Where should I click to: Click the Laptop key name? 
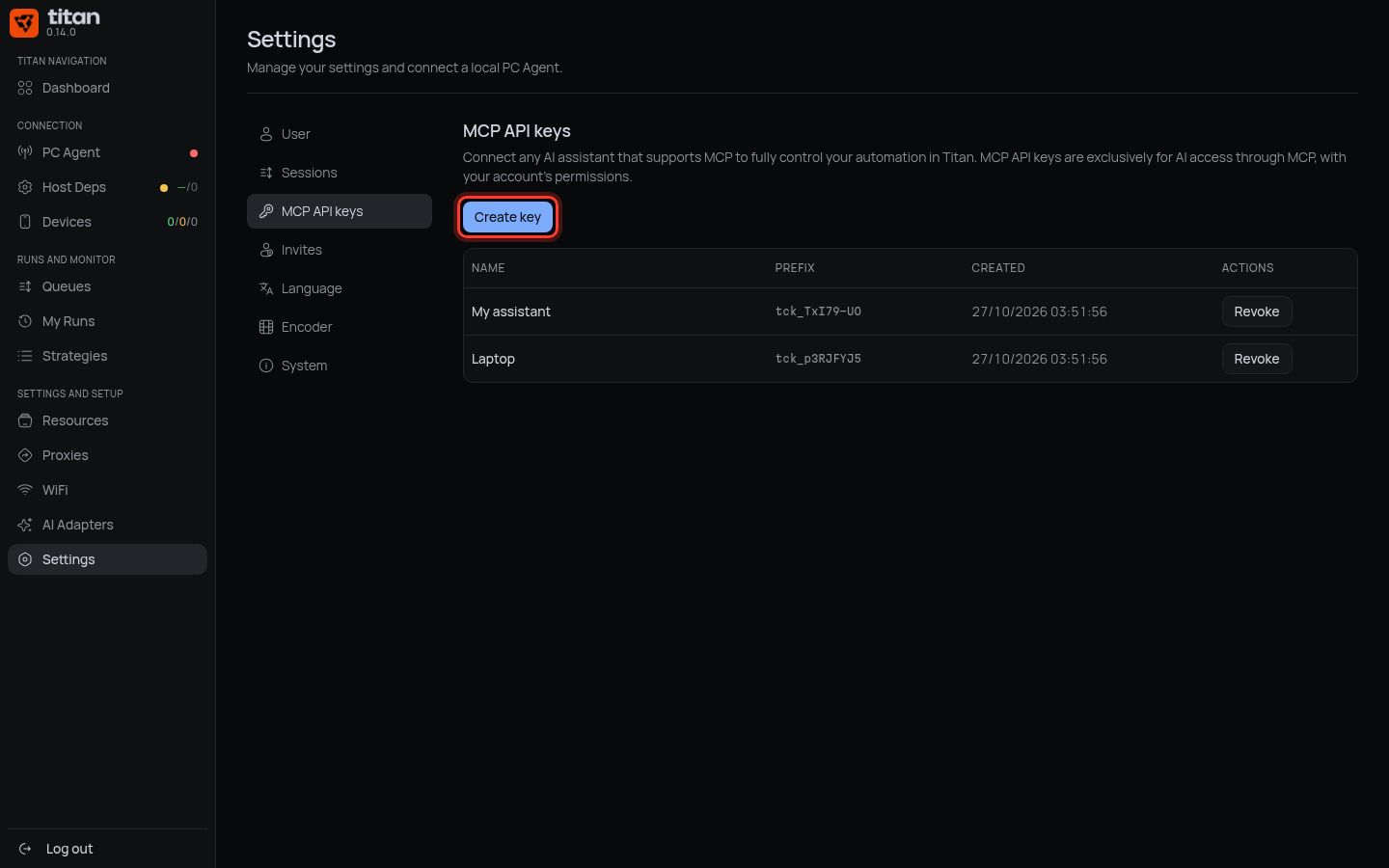pos(493,359)
